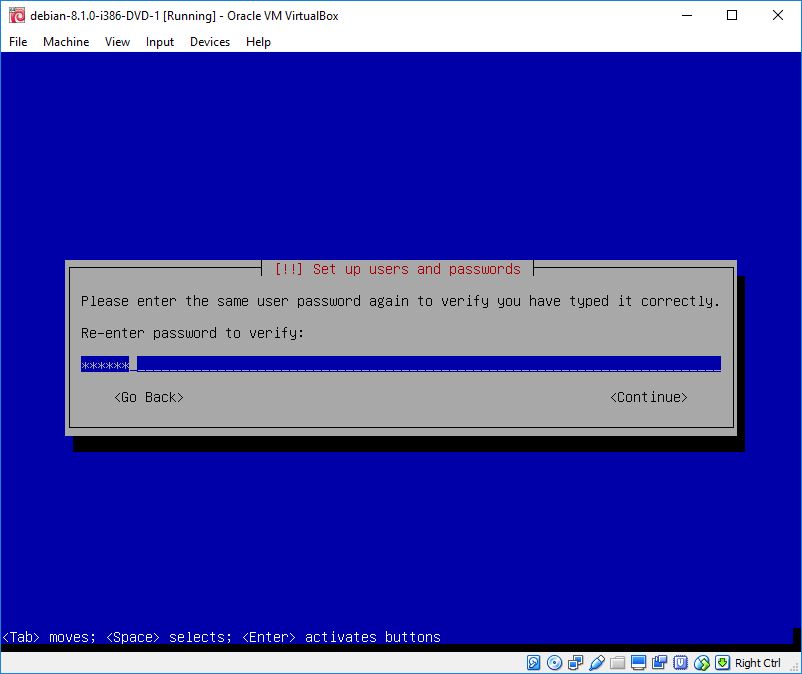Click the mouse integration status icon
This screenshot has height=674, width=802.
click(x=702, y=663)
